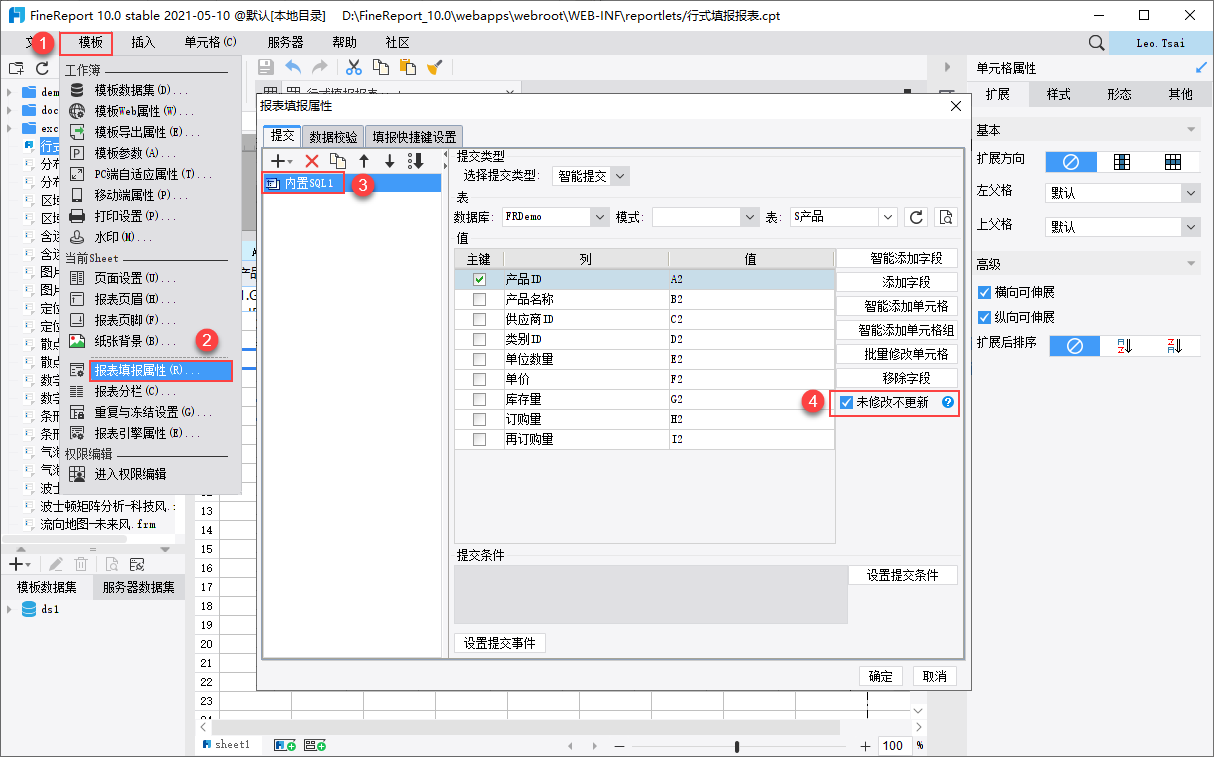Click the format painter brush icon

pyautogui.click(x=434, y=67)
